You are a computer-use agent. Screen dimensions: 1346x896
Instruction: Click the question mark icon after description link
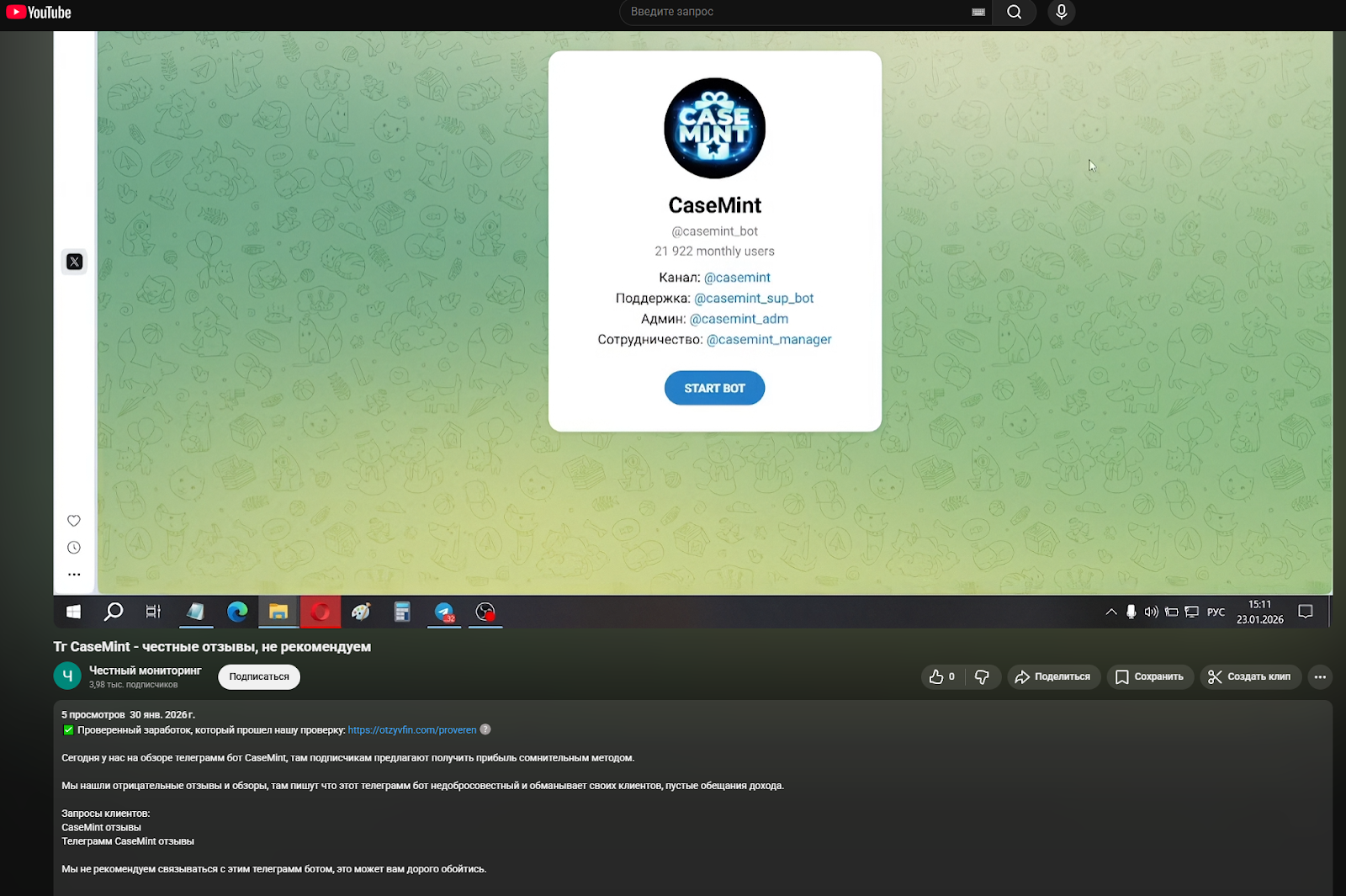pos(485,729)
